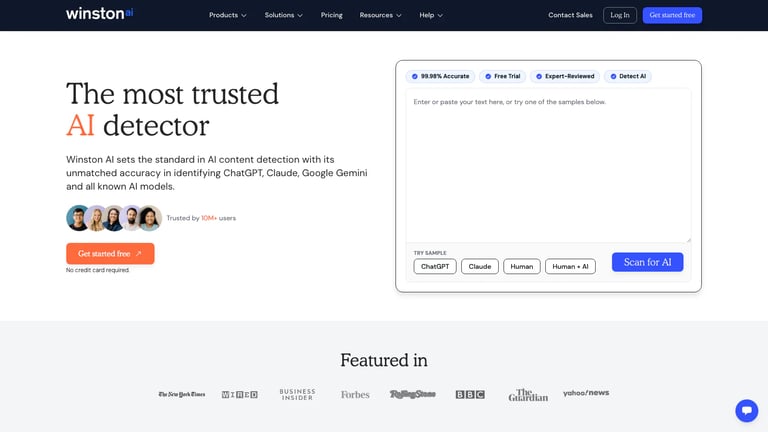
Task: Expand the Resources dropdown menu
Action: click(381, 15)
